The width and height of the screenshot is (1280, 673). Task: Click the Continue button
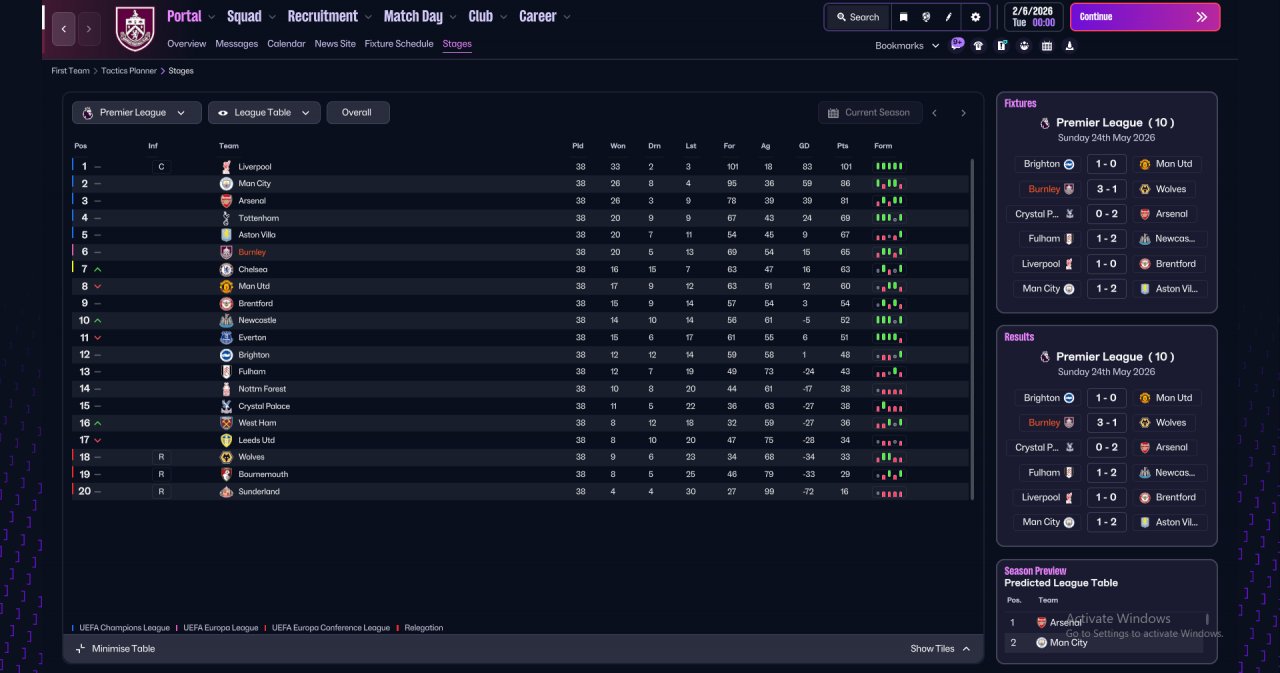tap(1145, 17)
